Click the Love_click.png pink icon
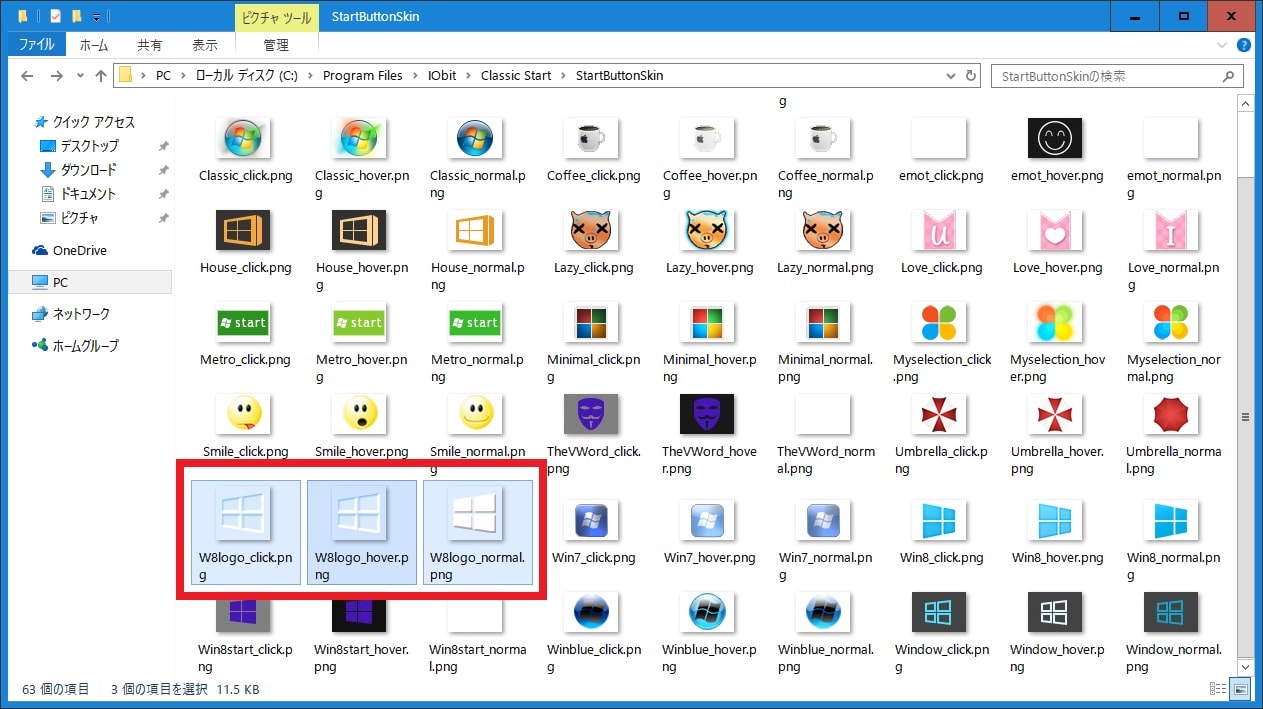The width and height of the screenshot is (1263, 709). 939,230
